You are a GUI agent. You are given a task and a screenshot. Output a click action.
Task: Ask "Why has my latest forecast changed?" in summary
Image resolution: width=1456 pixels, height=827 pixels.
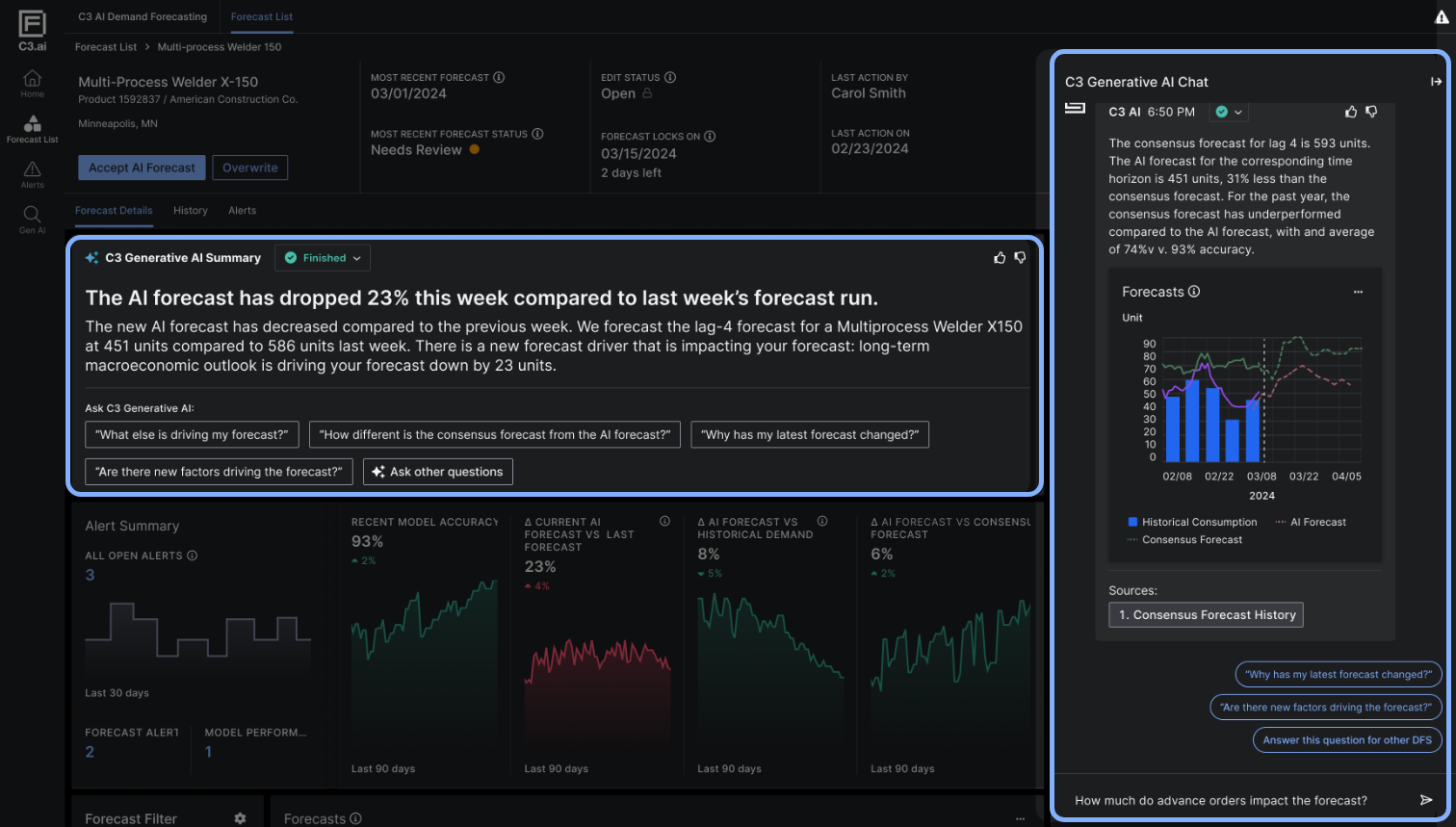[810, 434]
